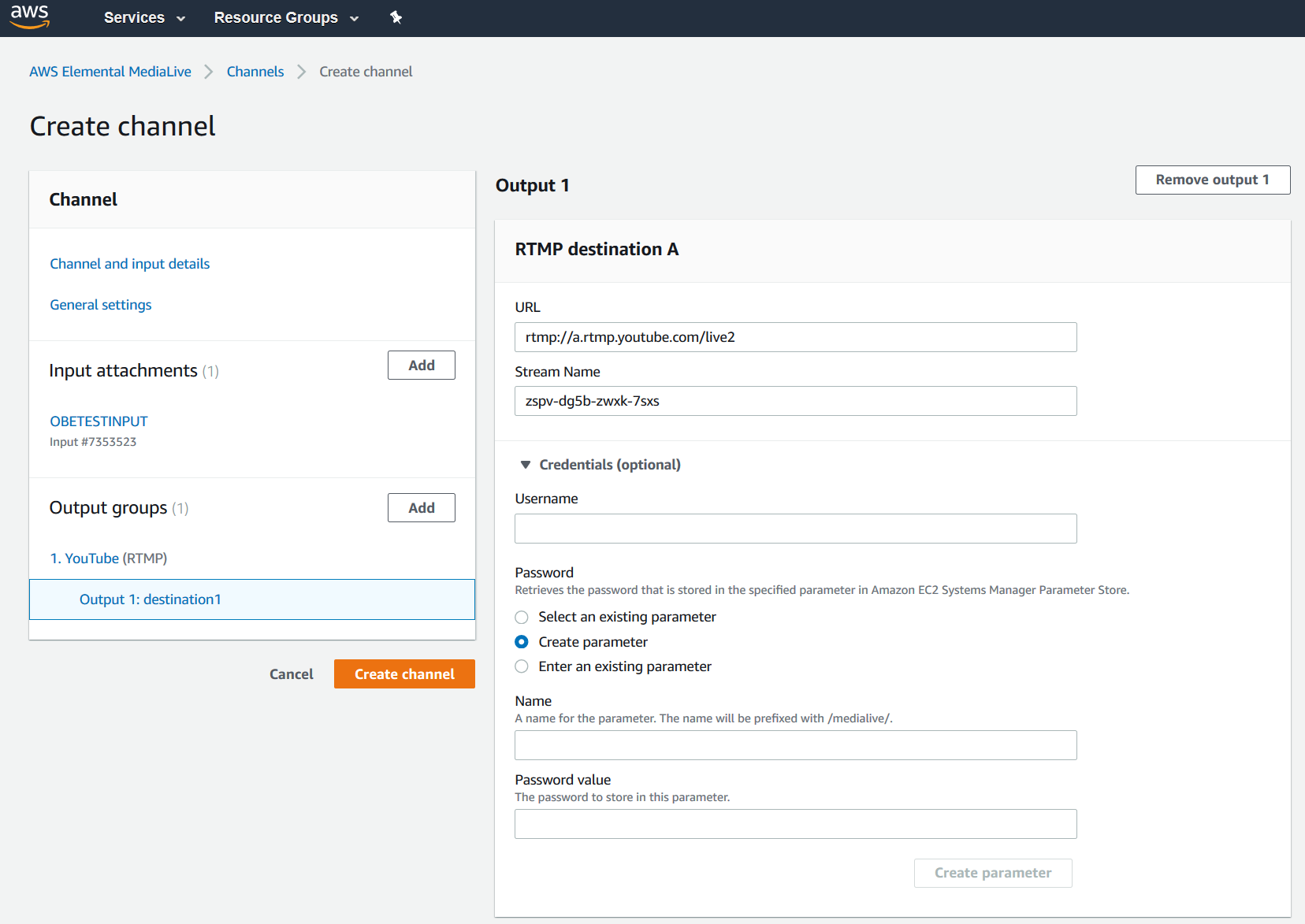Click the 'Output 1' heading

tap(533, 185)
